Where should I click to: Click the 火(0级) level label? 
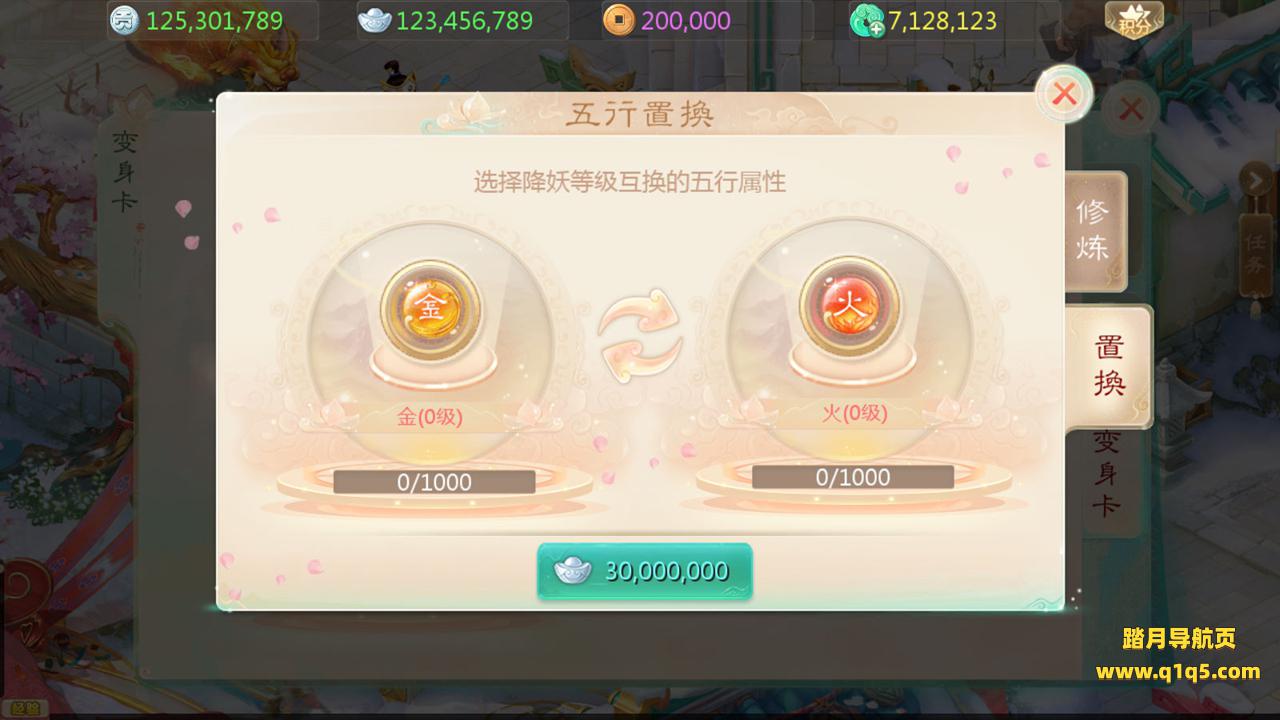tap(855, 413)
